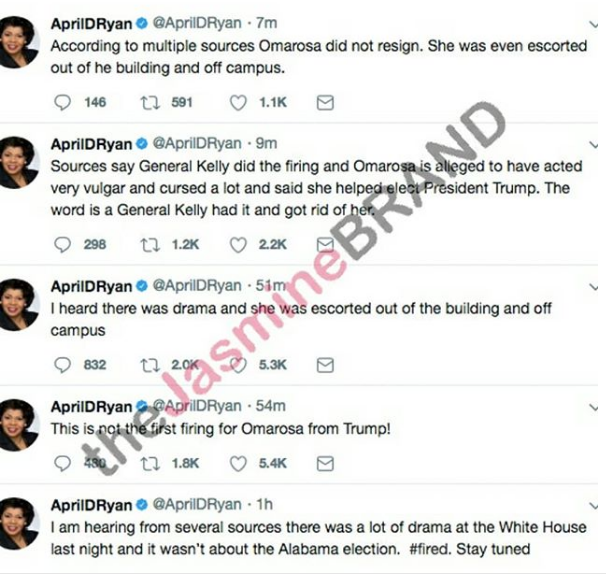Retweet the 7m tweet with 591 retweets
The width and height of the screenshot is (606, 574).
[150, 103]
